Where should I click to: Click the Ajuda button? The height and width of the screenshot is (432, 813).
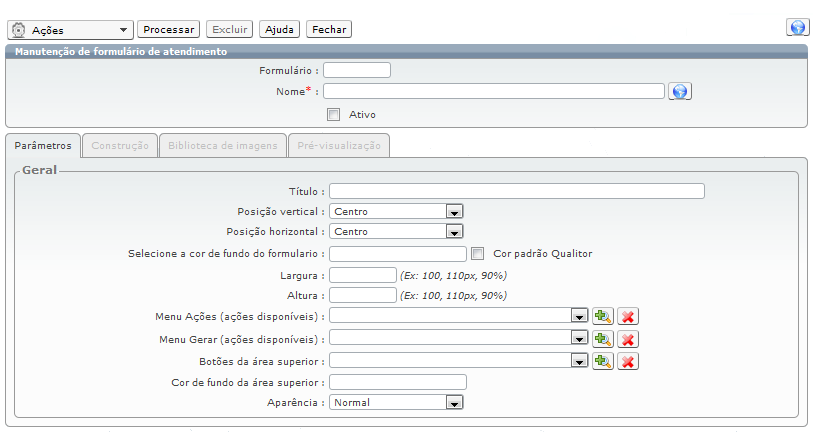[279, 30]
